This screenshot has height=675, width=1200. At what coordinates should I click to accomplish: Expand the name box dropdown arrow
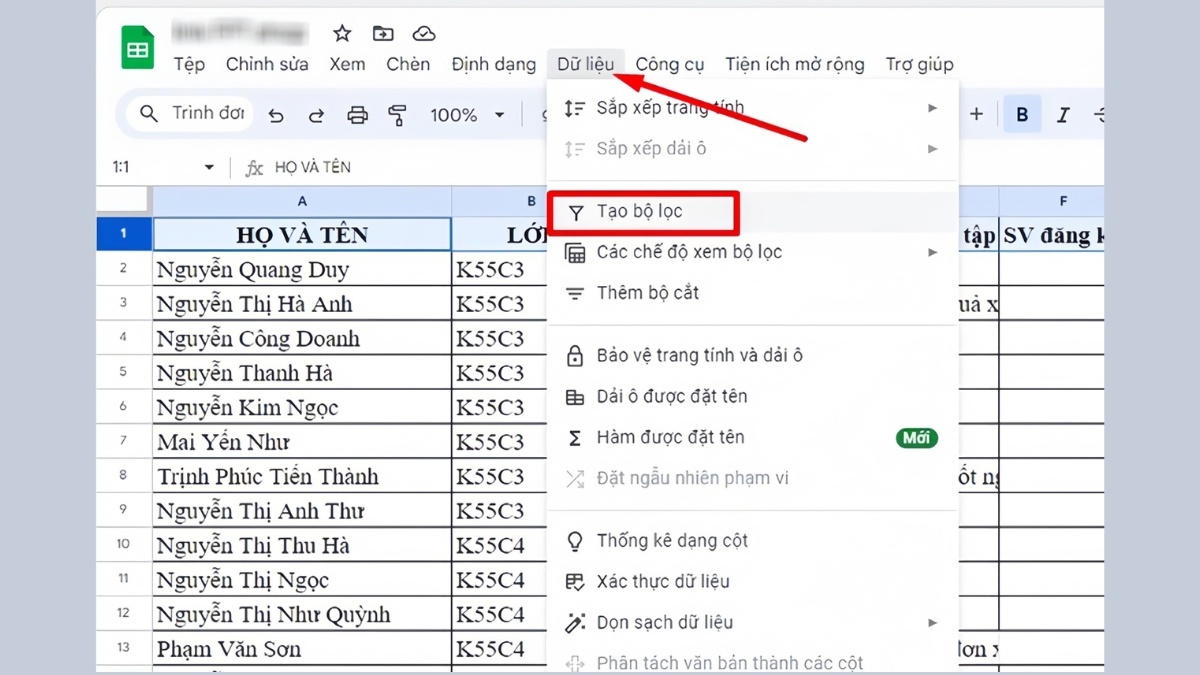[209, 167]
